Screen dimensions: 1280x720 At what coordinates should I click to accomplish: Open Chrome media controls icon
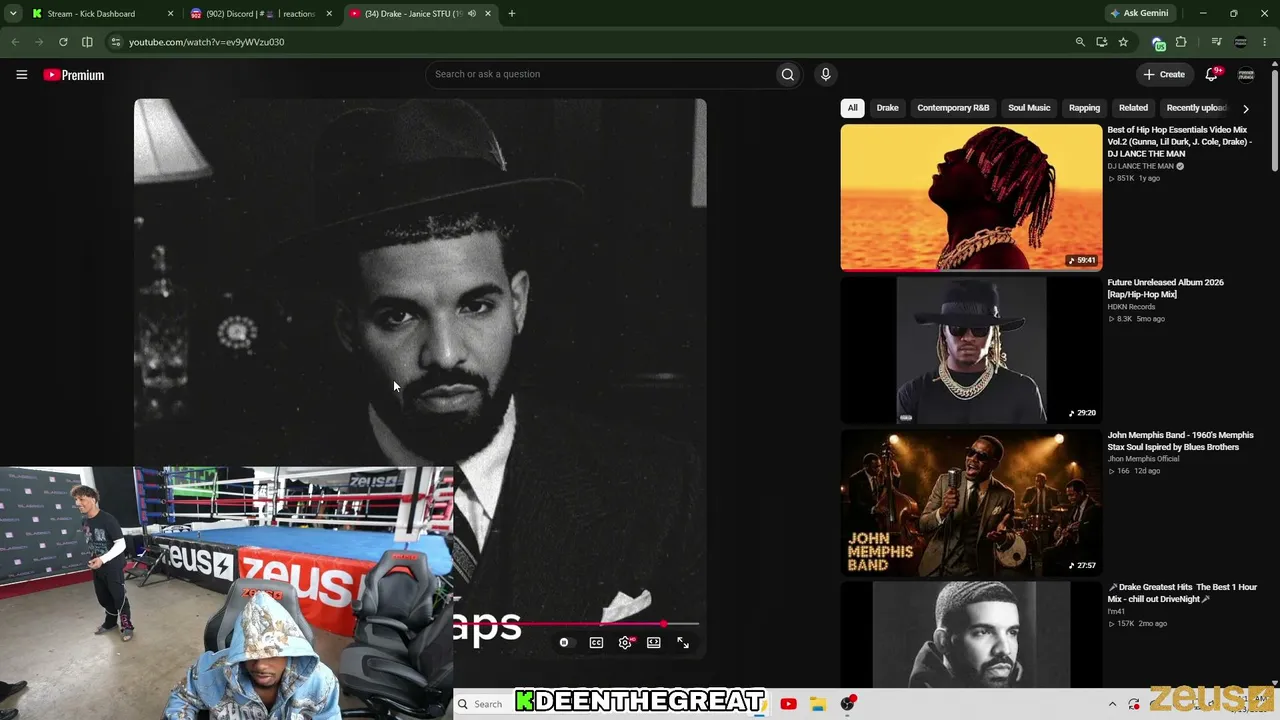click(1216, 42)
